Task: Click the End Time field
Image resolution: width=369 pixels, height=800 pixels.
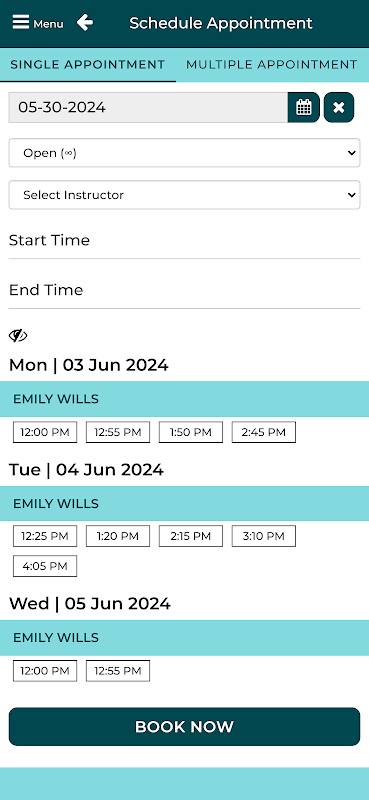Action: coord(184,290)
